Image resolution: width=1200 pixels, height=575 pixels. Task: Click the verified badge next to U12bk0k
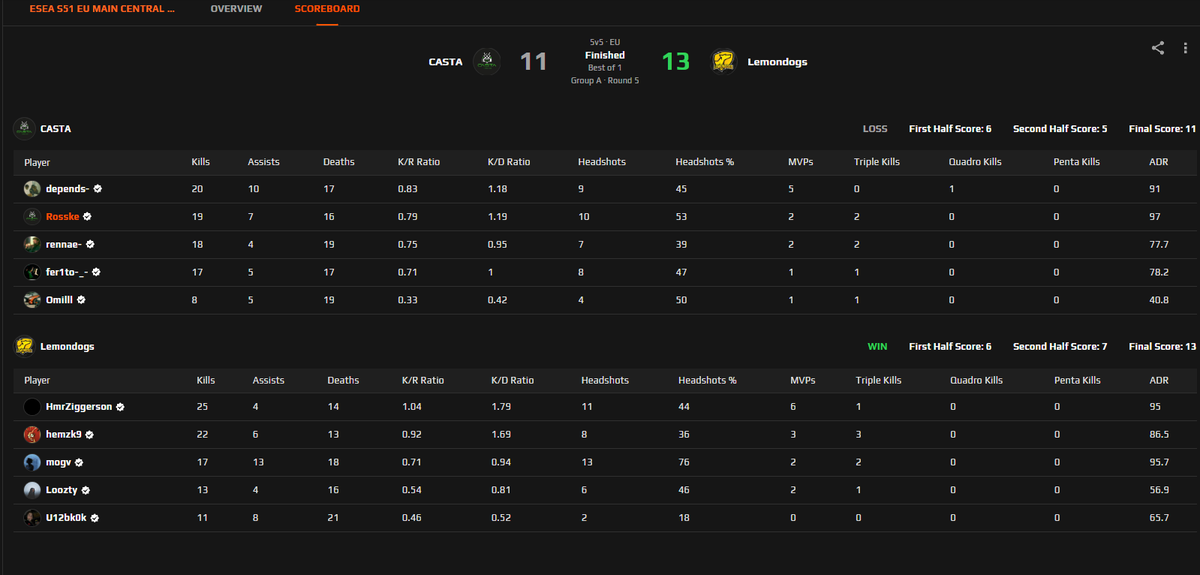point(94,518)
